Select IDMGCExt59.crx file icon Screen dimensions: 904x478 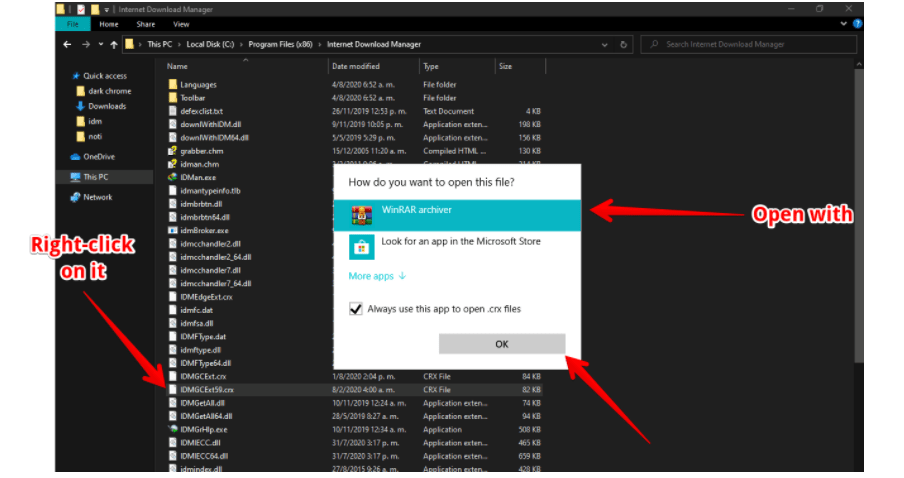pyautogui.click(x=172, y=389)
